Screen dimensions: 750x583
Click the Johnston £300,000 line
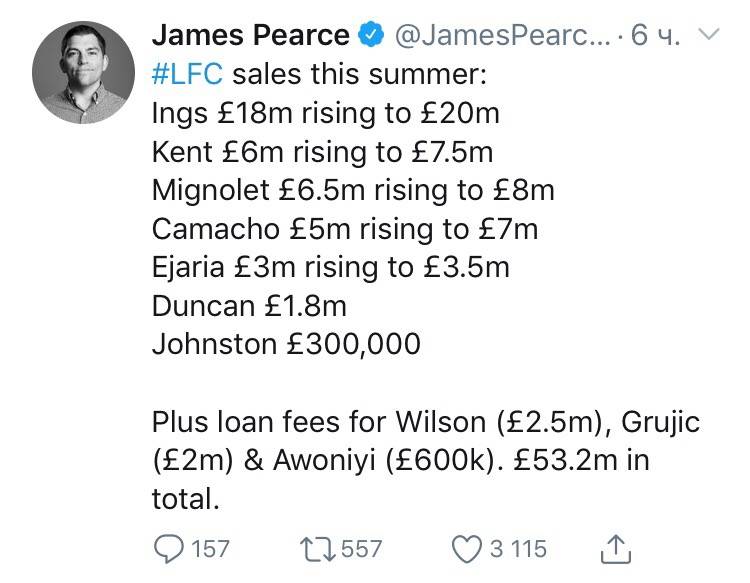286,344
